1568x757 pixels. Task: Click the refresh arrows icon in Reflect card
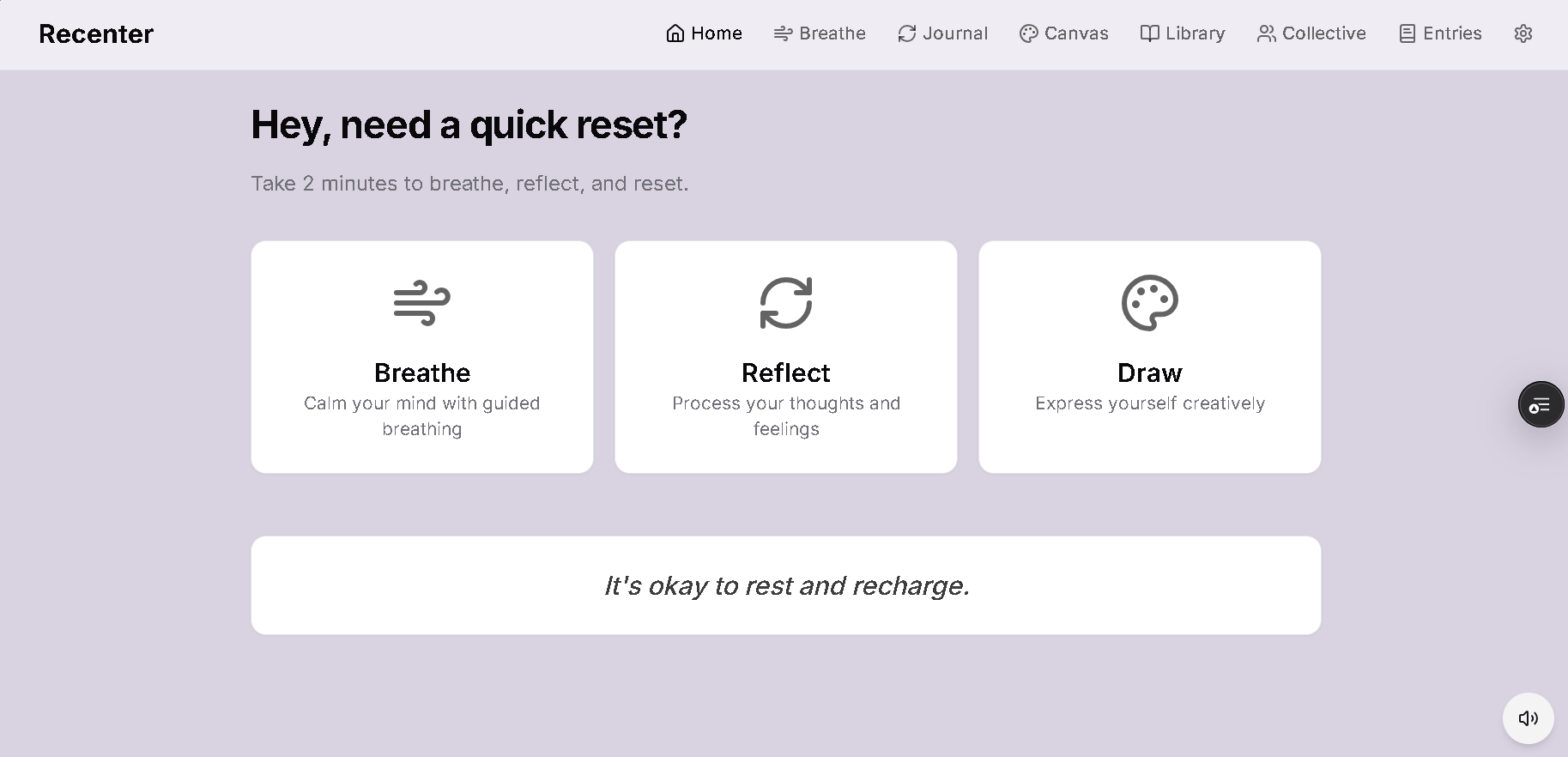(x=786, y=303)
